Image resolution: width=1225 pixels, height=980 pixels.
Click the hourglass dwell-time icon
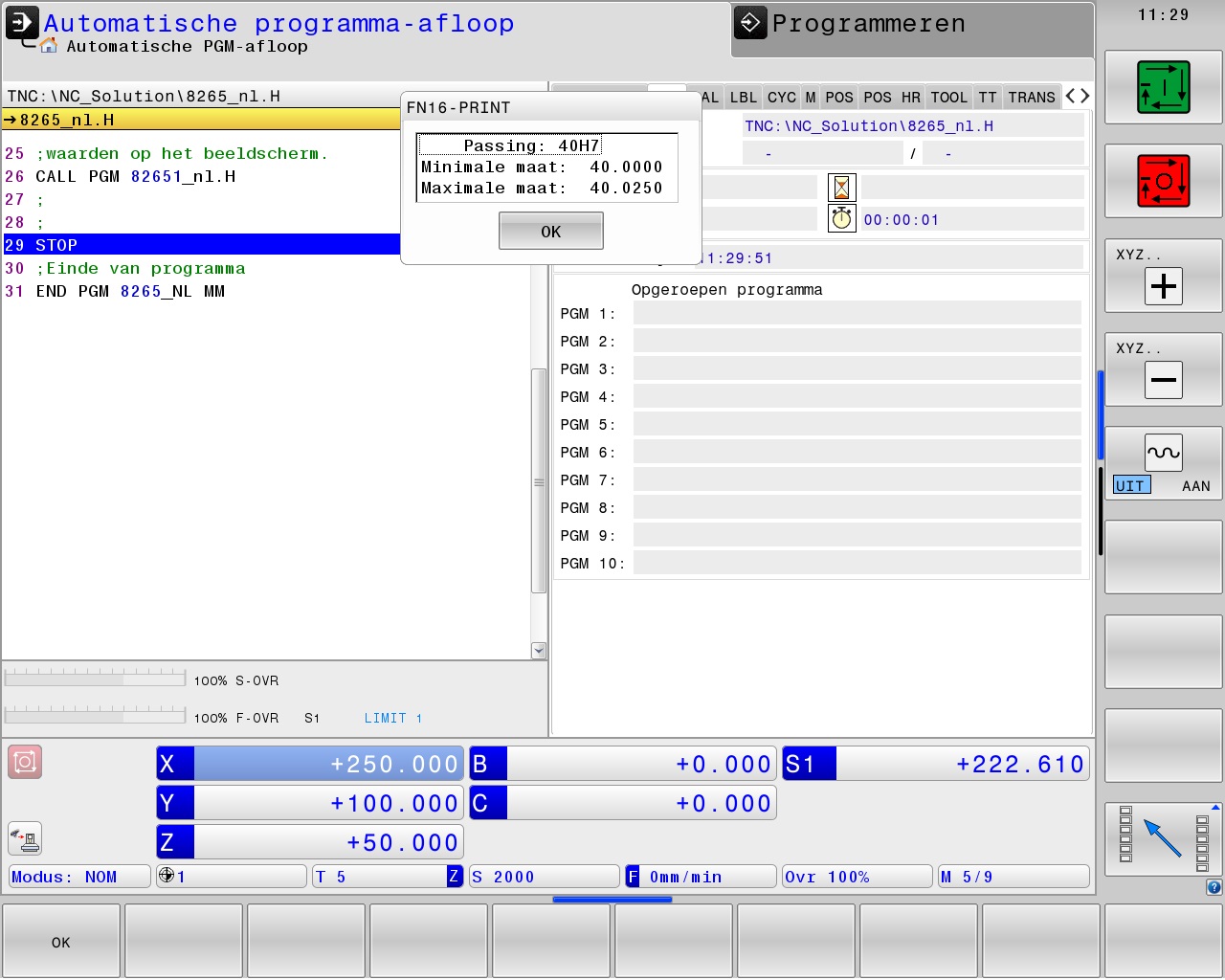pos(841,187)
